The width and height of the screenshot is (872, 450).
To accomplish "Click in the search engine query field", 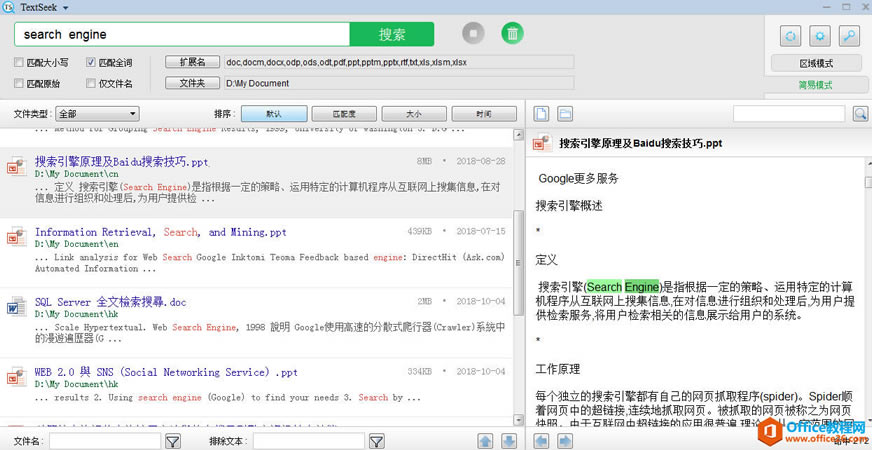I will pyautogui.click(x=182, y=34).
